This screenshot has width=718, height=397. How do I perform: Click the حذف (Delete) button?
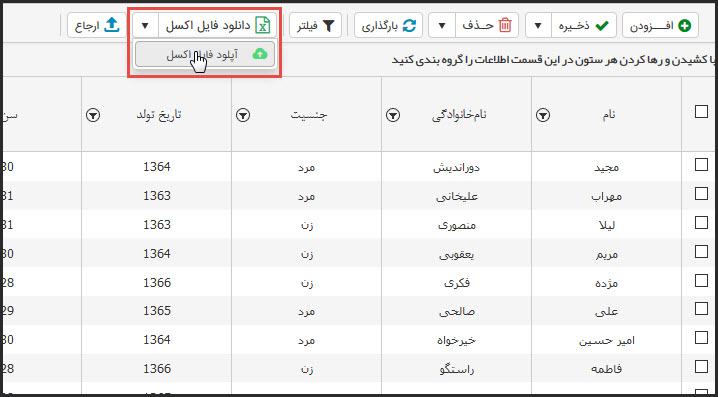coord(487,26)
